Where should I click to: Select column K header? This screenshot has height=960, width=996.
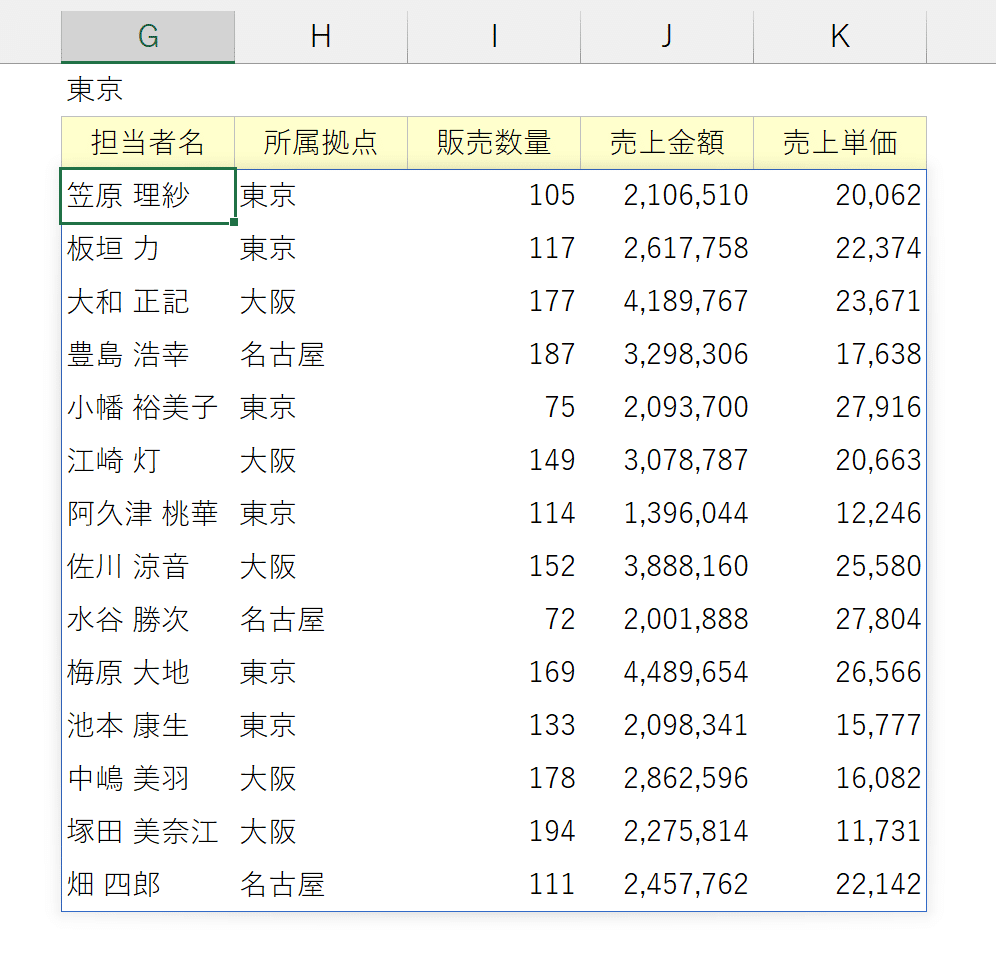pyautogui.click(x=840, y=36)
